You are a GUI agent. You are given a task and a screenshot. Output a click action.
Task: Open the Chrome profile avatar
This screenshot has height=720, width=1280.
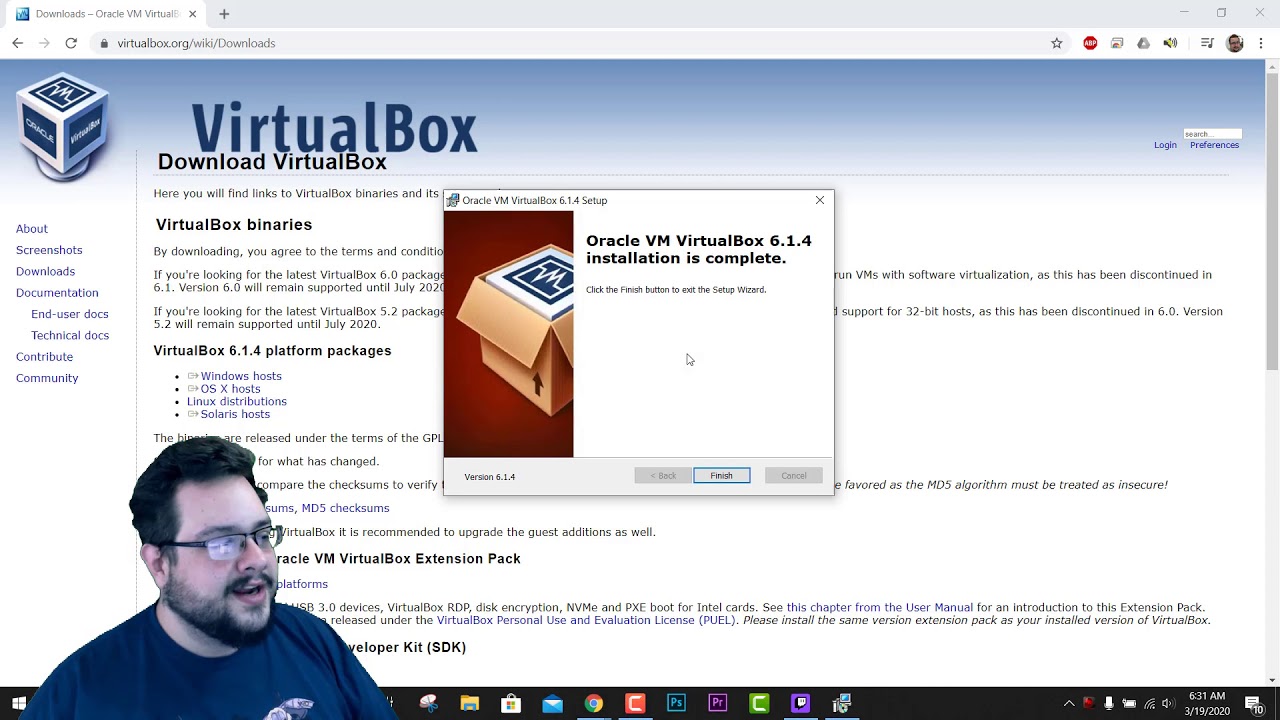pyautogui.click(x=1235, y=43)
